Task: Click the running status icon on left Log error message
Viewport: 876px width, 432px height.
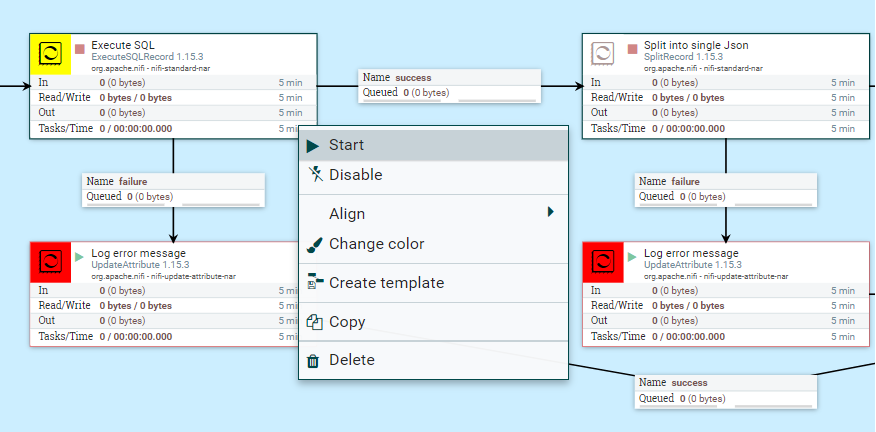Action: pyautogui.click(x=80, y=256)
